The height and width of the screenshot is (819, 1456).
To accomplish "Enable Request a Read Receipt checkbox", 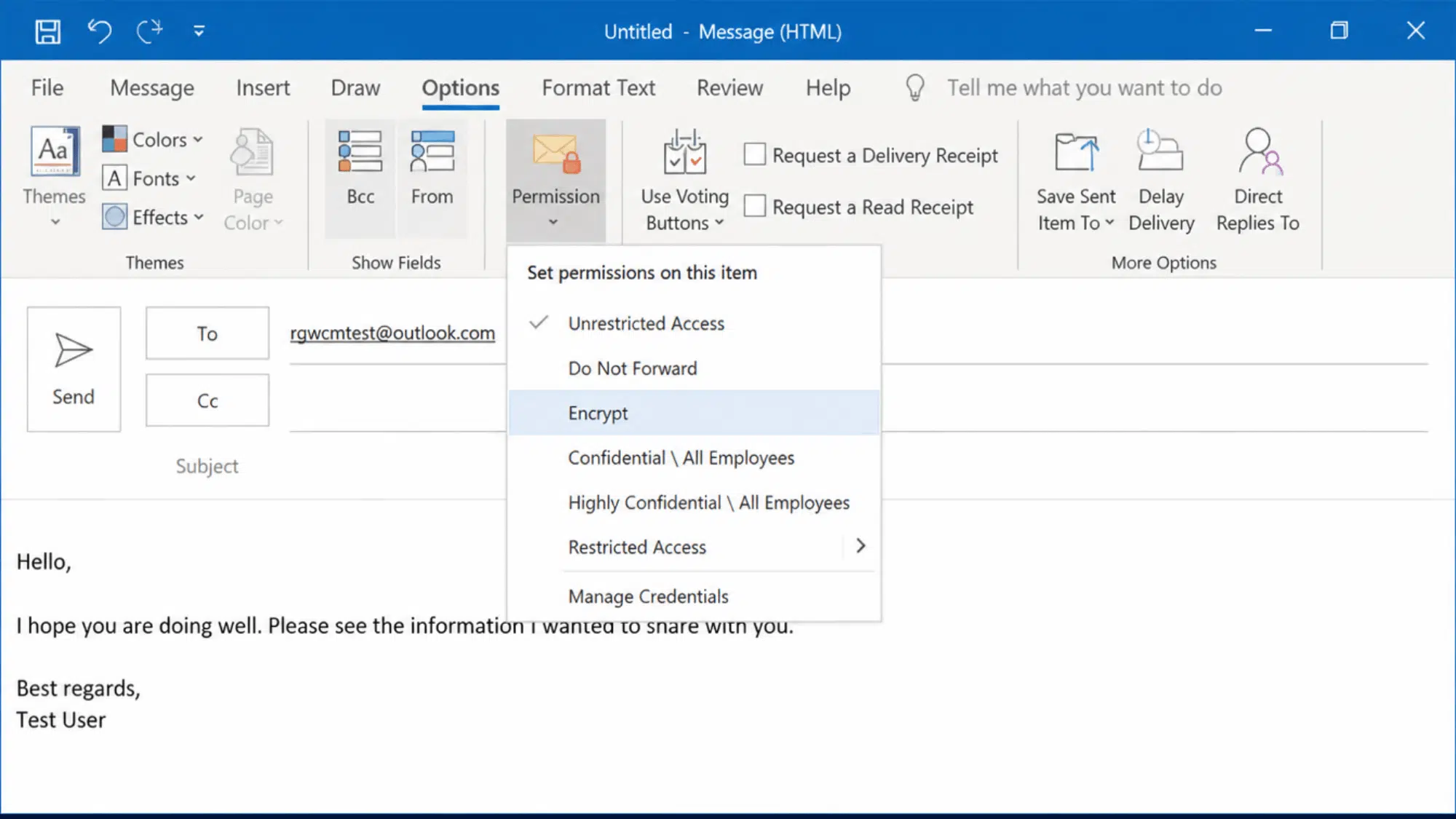I will 755,206.
